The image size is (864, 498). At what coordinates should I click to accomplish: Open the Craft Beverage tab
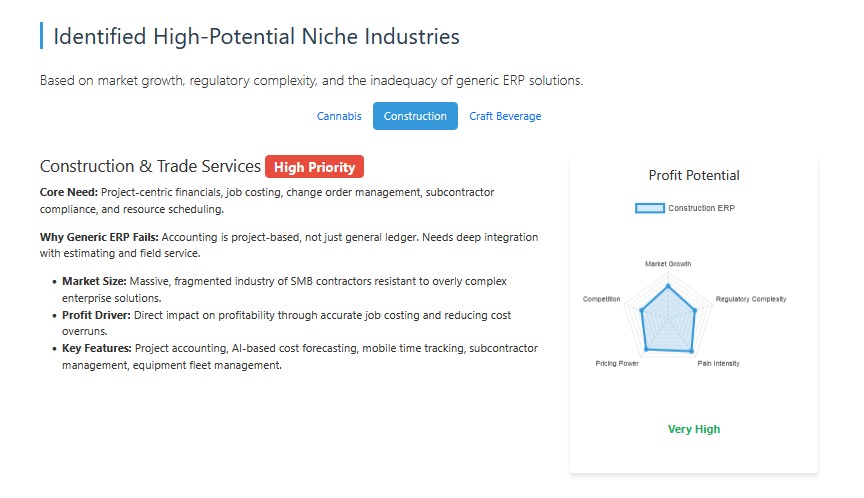click(505, 116)
